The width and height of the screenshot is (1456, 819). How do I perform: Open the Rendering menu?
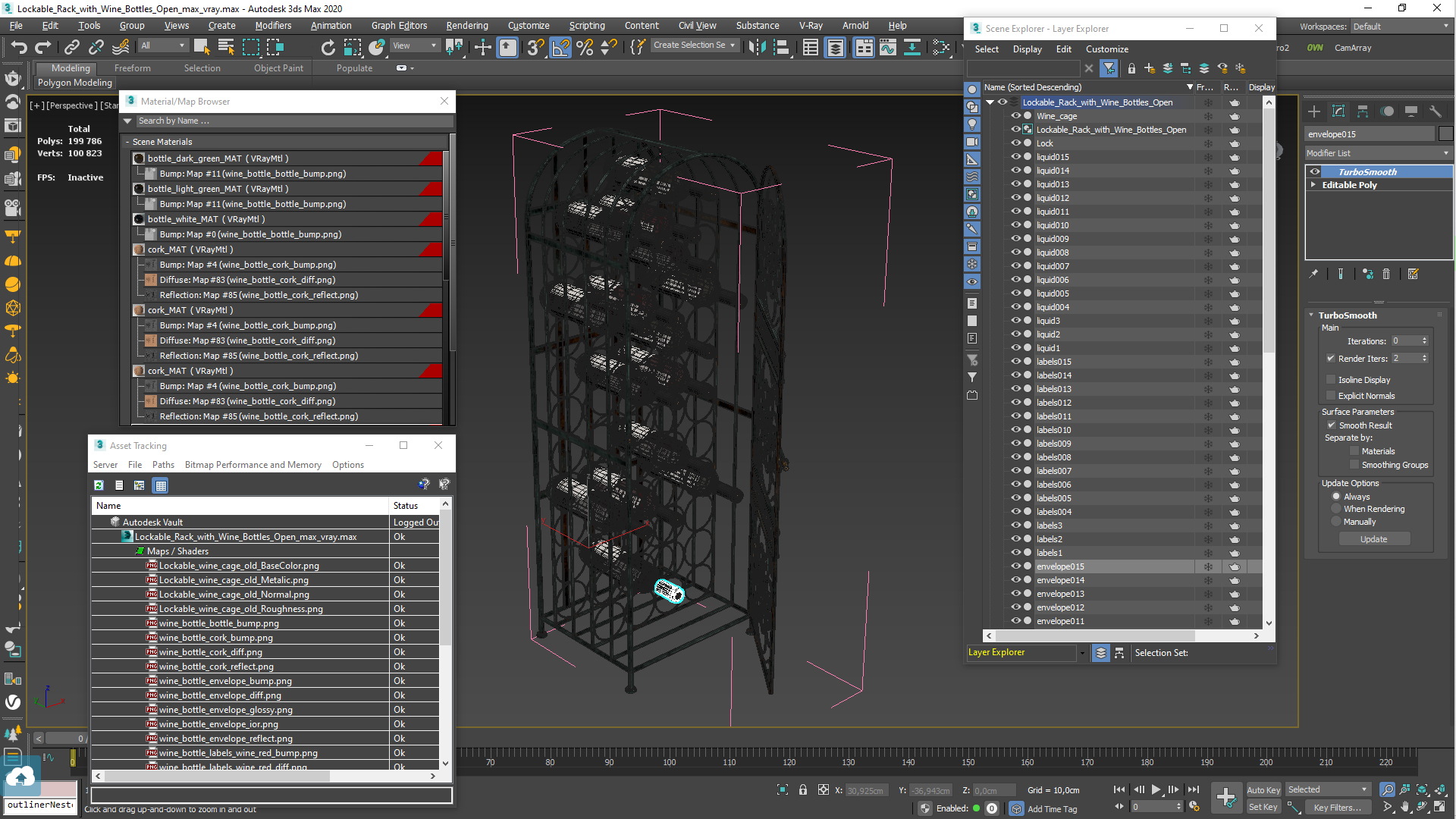tap(466, 26)
